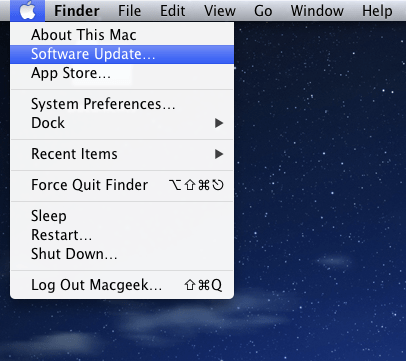Choose Shut Down option
The height and width of the screenshot is (361, 406).
tap(122, 254)
